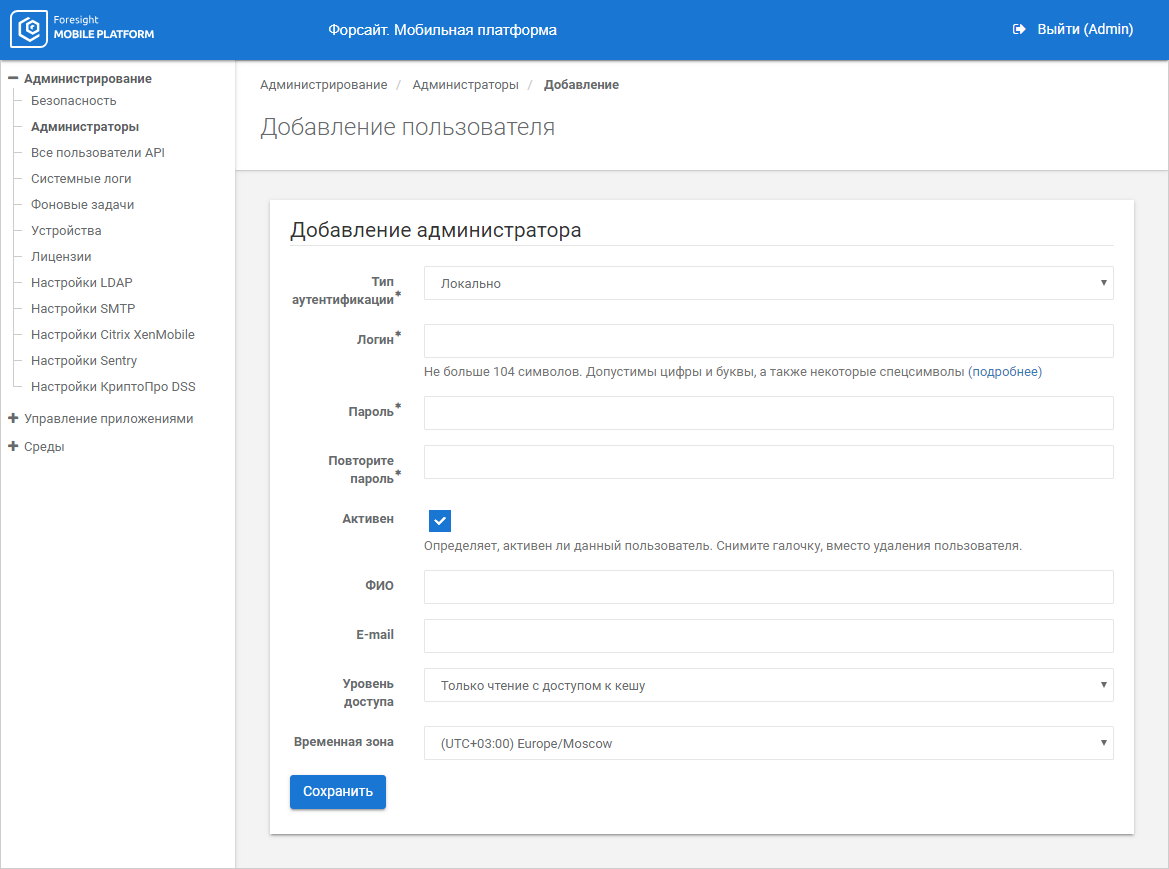1169x869 pixels.
Task: Focus the Пароль input field
Action: (768, 413)
